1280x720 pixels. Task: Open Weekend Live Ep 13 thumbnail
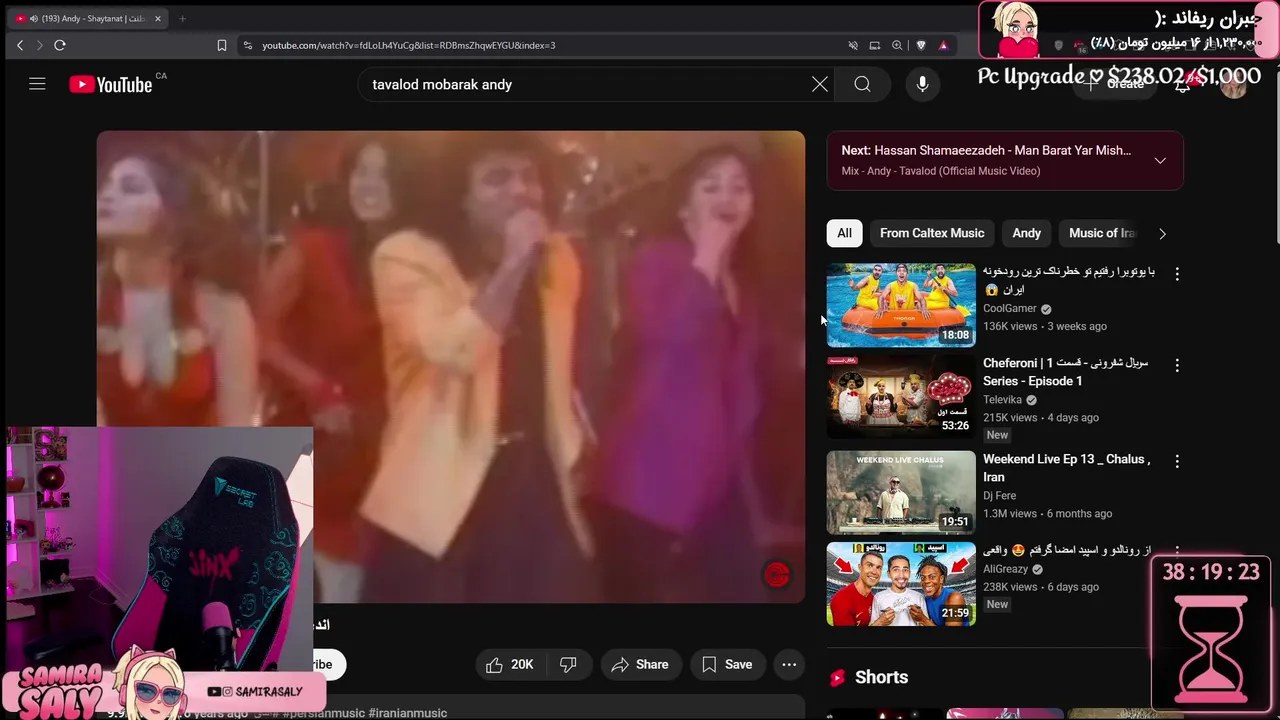click(x=901, y=492)
